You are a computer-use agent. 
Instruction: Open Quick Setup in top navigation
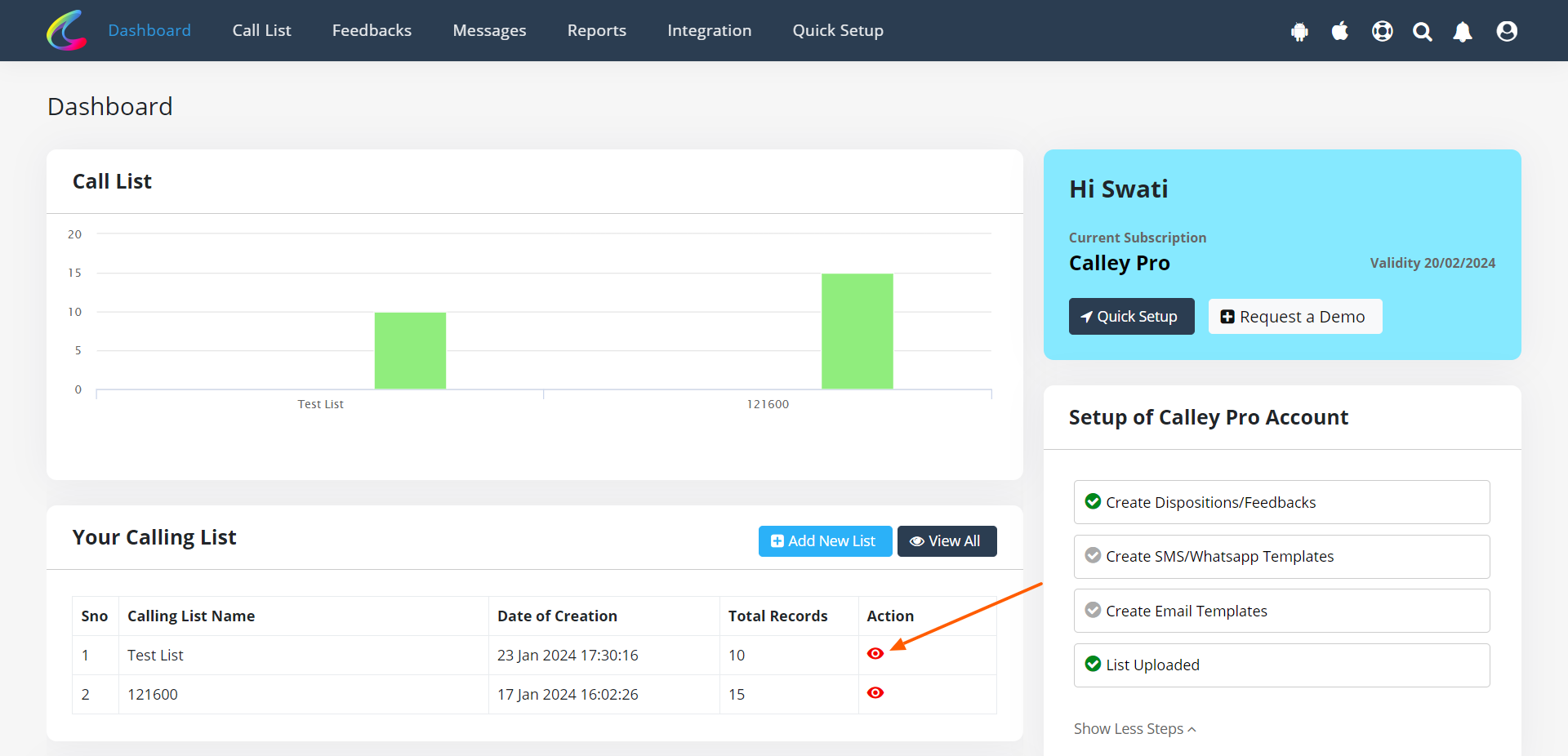(x=838, y=30)
